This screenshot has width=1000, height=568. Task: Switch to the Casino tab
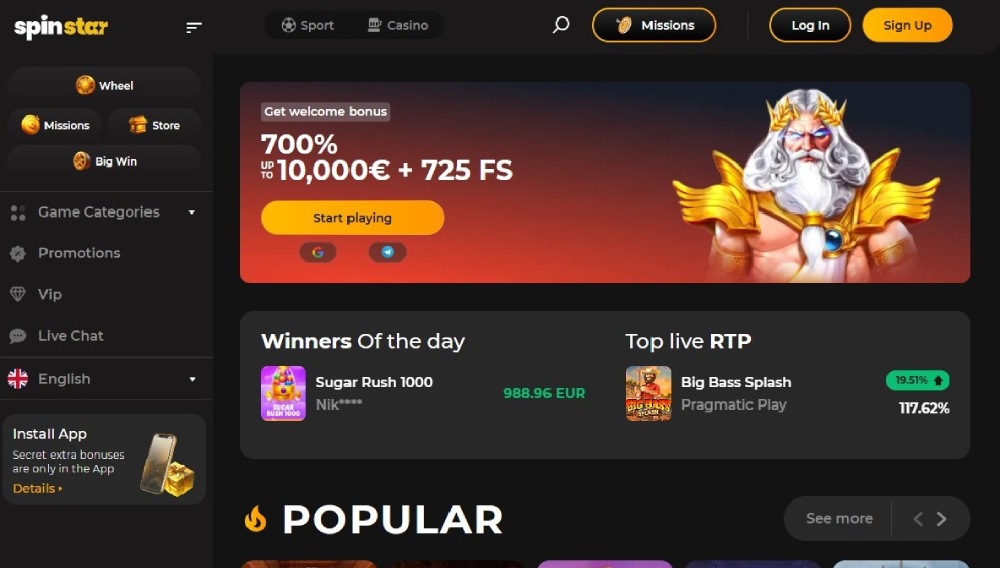[x=398, y=25]
